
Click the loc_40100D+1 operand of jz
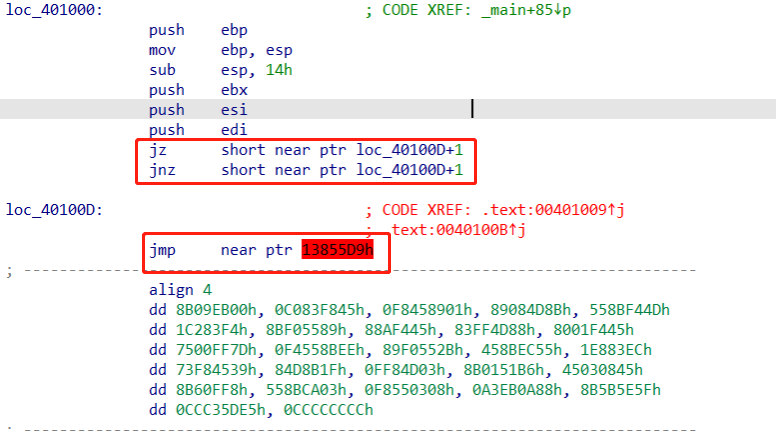tap(410, 150)
